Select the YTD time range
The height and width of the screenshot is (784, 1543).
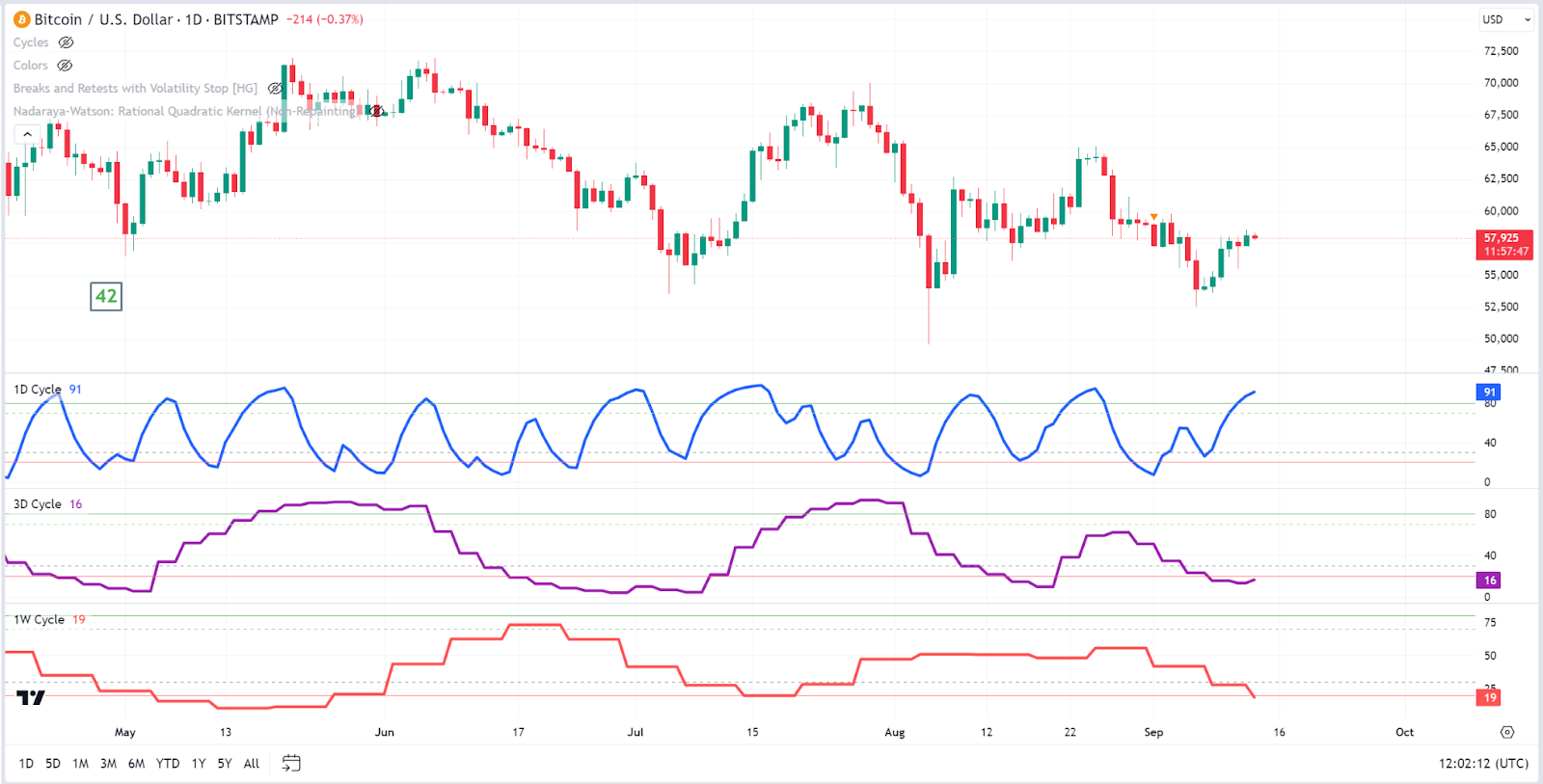coord(168,763)
